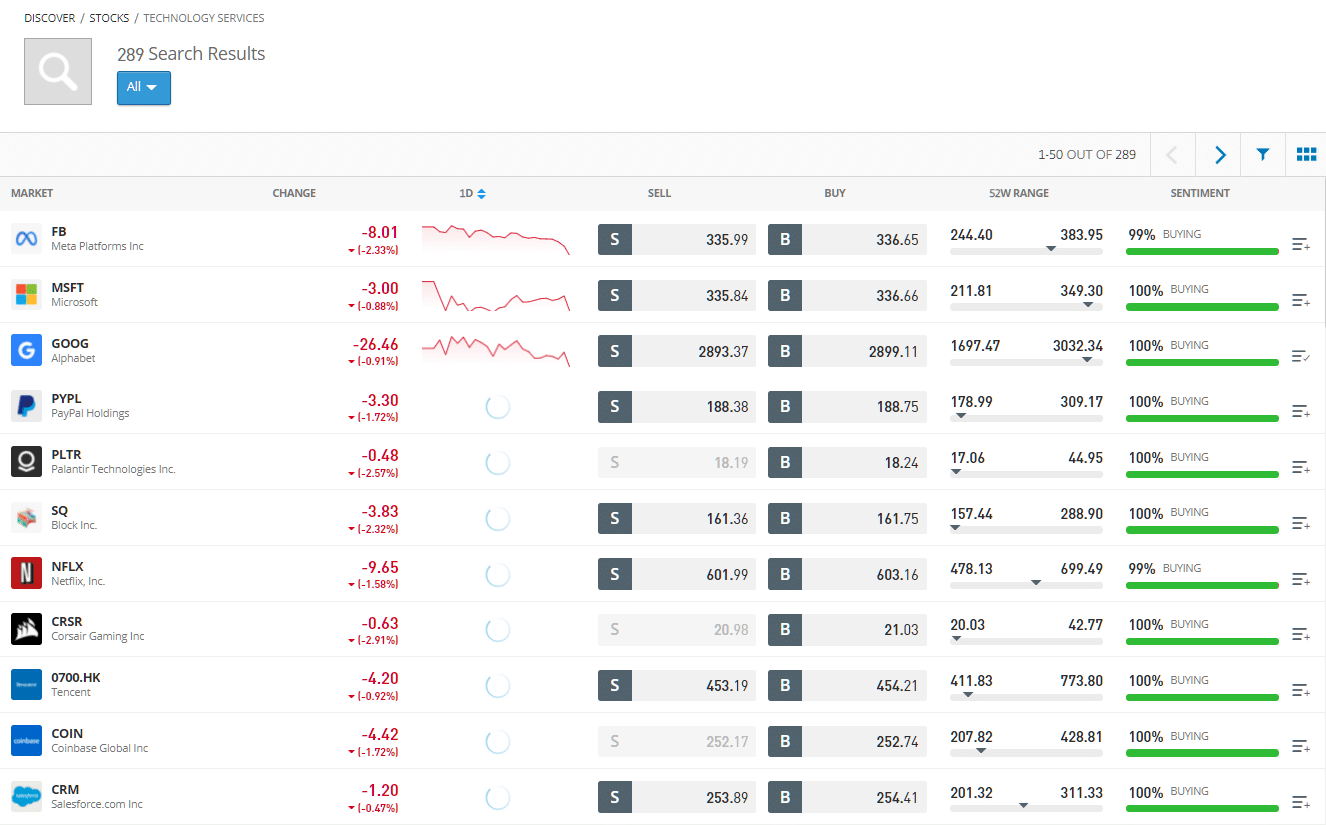Add FB to watchlist
Screen dimensions: 1326x825
pos(1301,244)
